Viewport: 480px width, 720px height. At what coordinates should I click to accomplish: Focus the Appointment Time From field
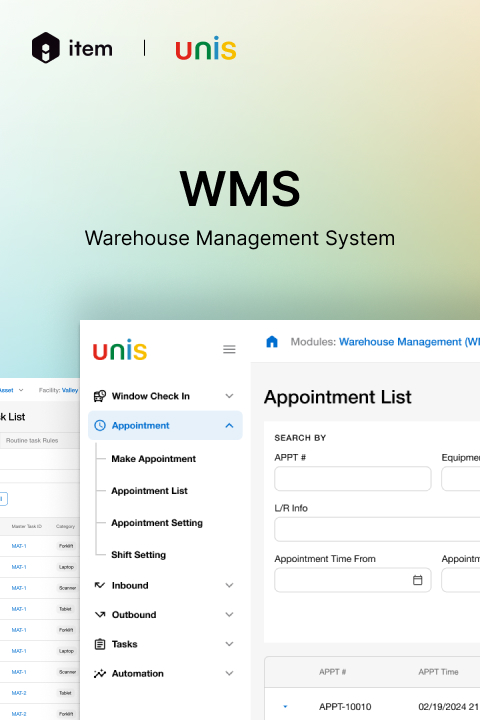pyautogui.click(x=353, y=580)
